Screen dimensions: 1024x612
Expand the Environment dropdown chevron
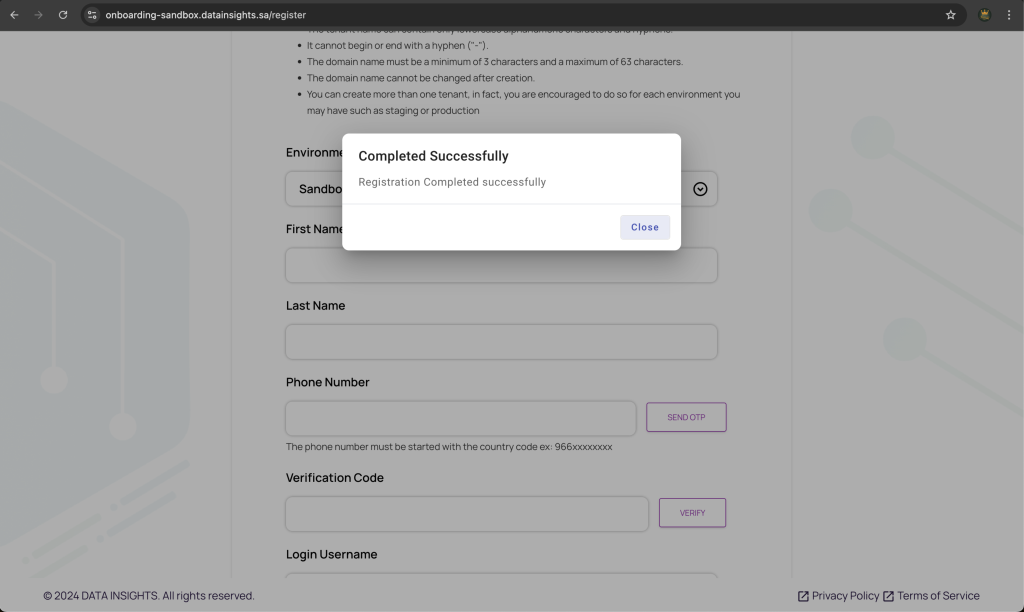tap(700, 189)
